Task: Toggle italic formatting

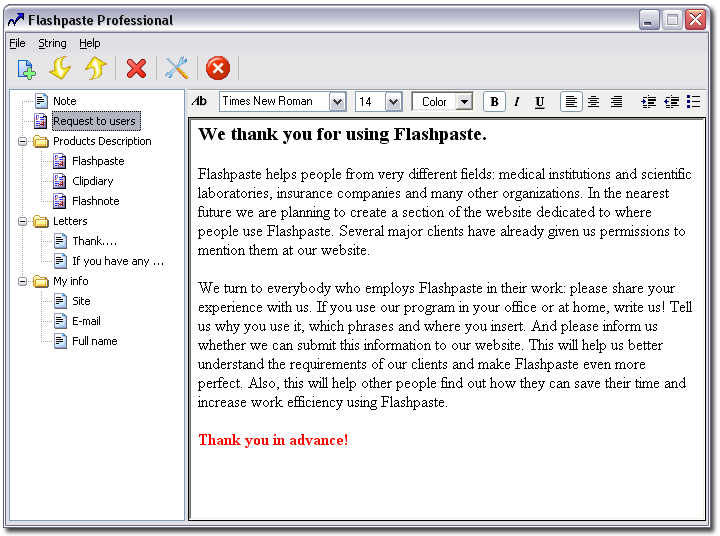Action: click(x=517, y=102)
